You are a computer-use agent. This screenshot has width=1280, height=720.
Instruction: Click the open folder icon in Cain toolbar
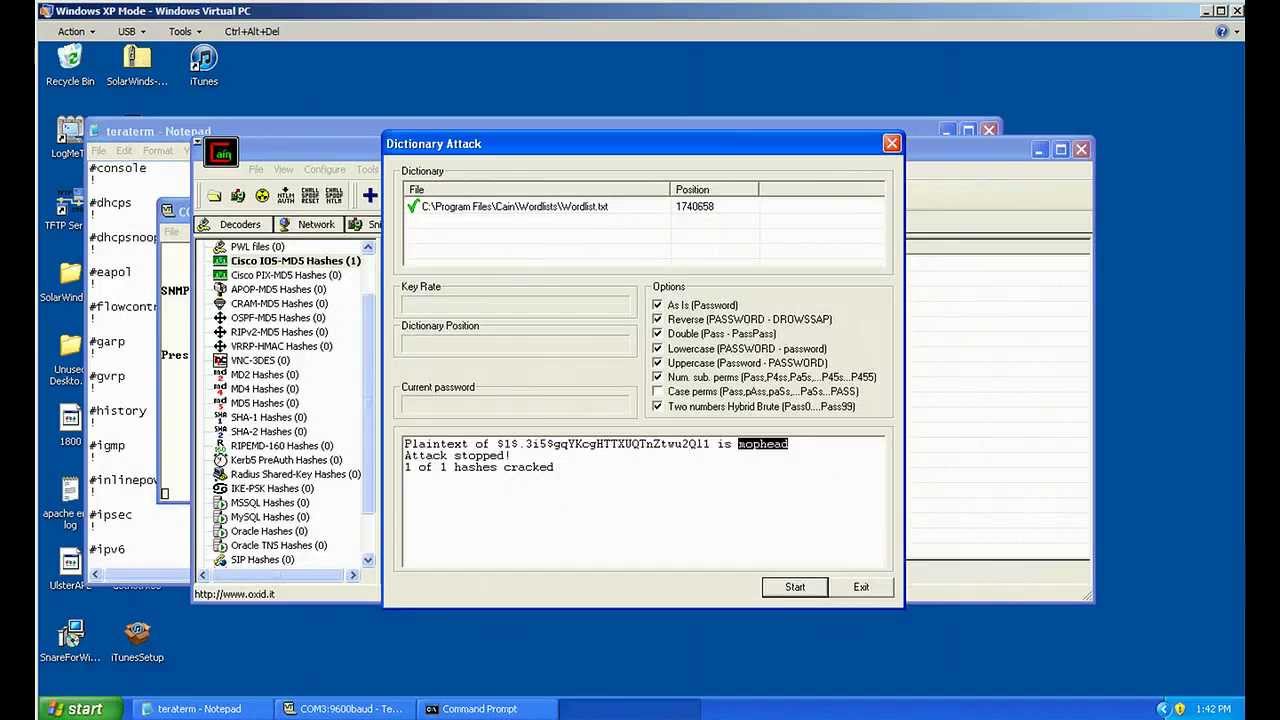pos(214,196)
